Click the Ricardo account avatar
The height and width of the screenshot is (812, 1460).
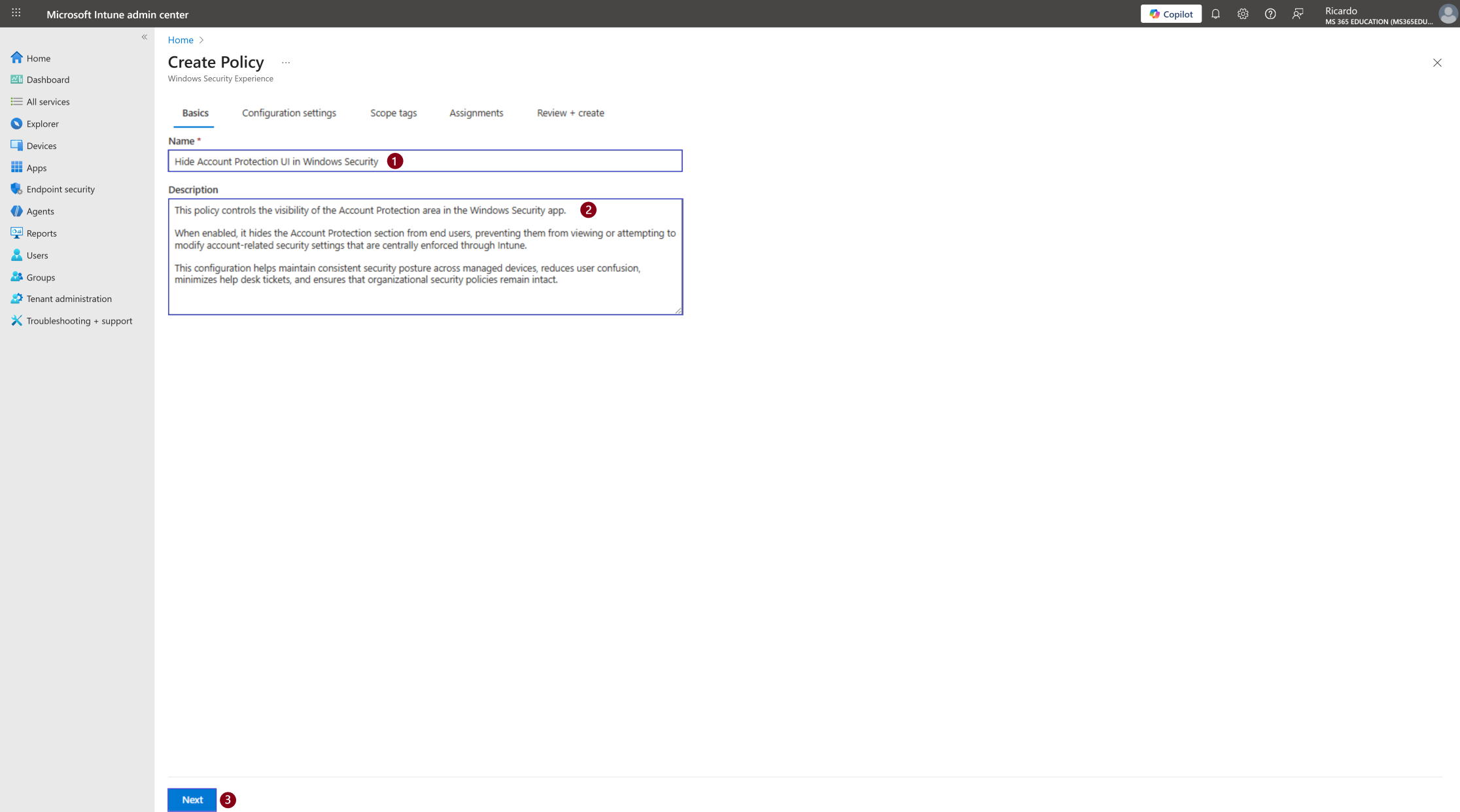coord(1448,14)
